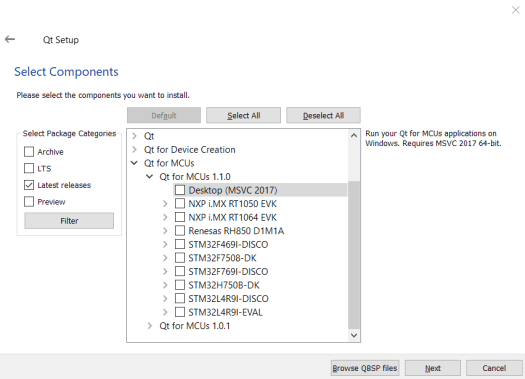Go back using the left arrow

coord(10,40)
